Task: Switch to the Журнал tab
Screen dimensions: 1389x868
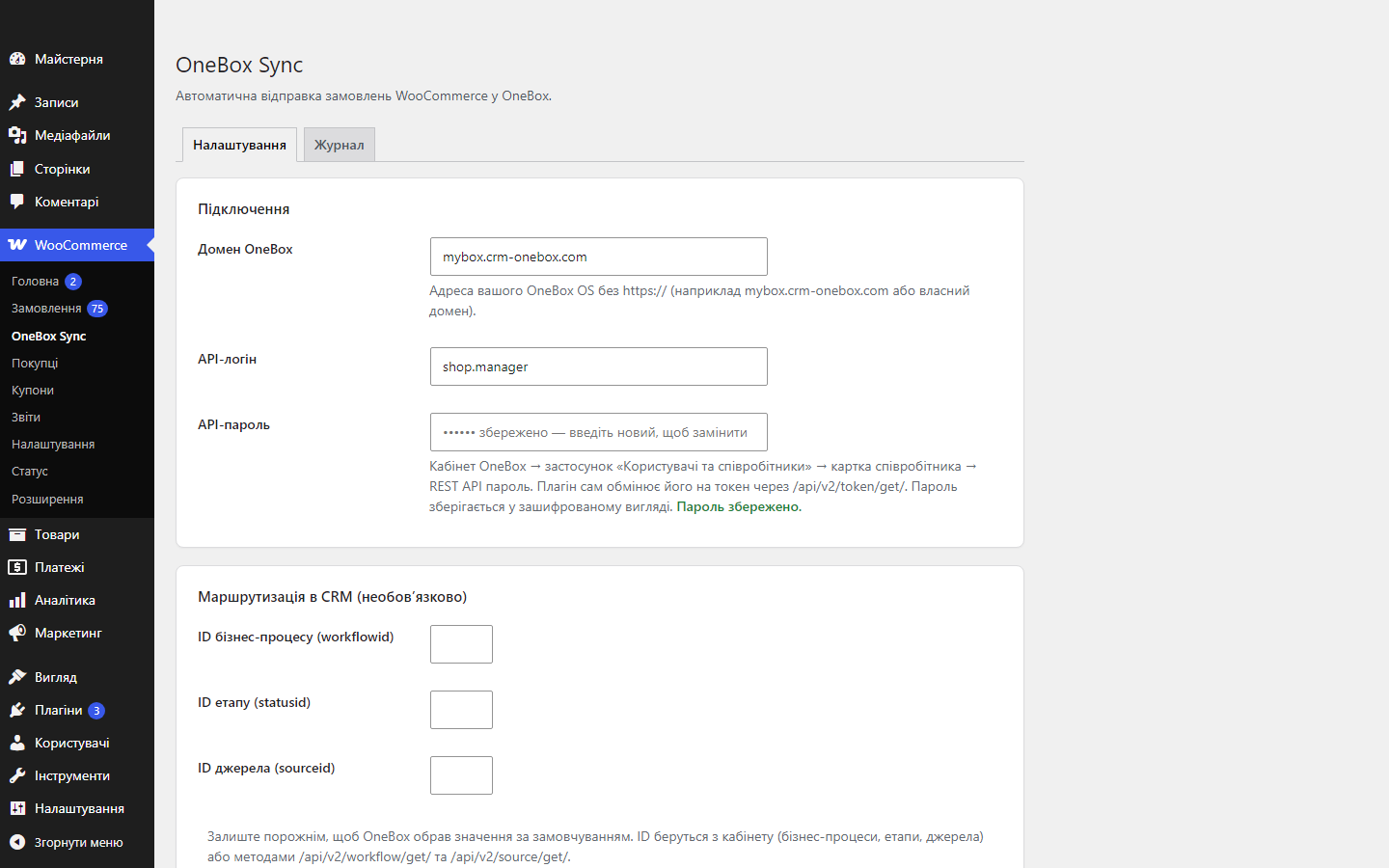Action: pyautogui.click(x=340, y=145)
